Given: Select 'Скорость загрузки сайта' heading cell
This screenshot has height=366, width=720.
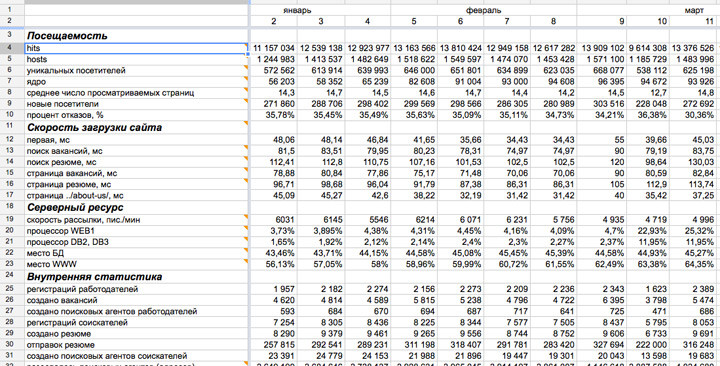Looking at the screenshot, I should [x=136, y=128].
